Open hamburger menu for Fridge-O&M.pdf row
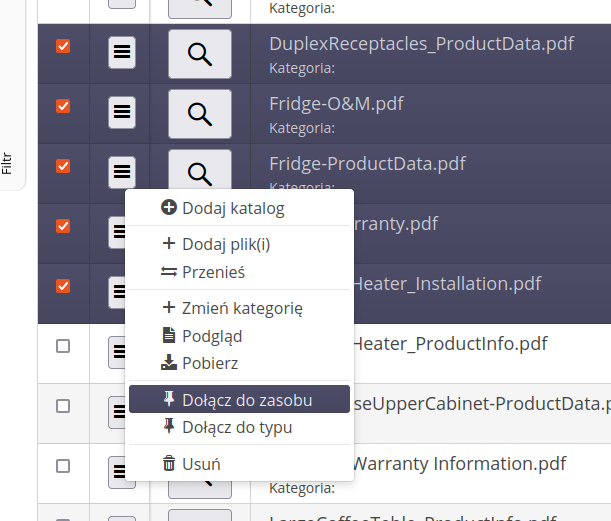The image size is (611, 521). point(121,113)
